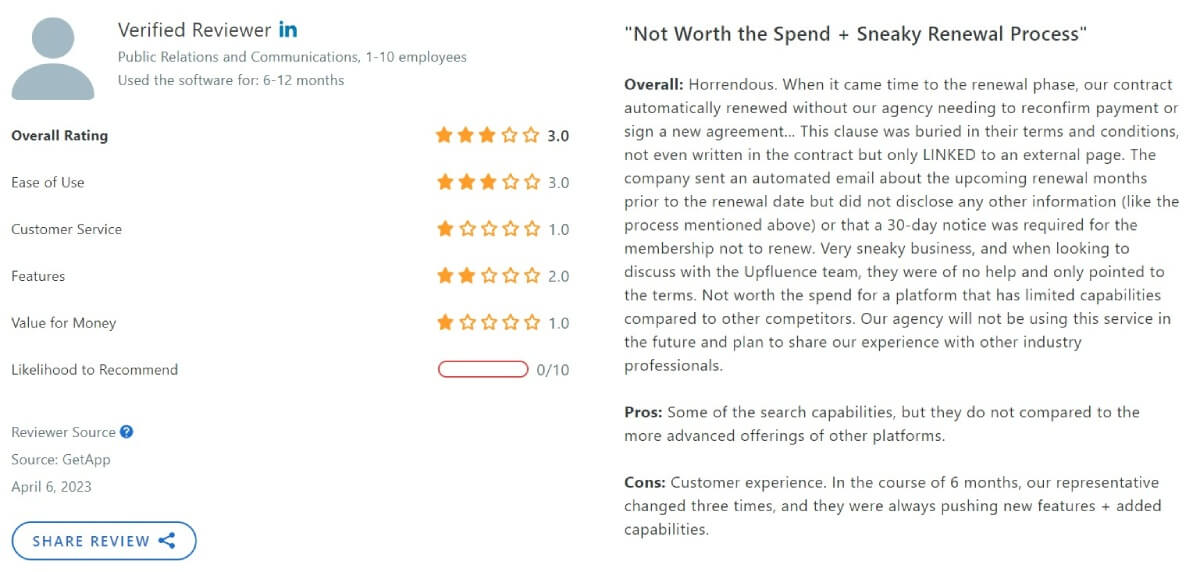
Task: Click the reviewer avatar placeholder image
Action: [x=54, y=60]
